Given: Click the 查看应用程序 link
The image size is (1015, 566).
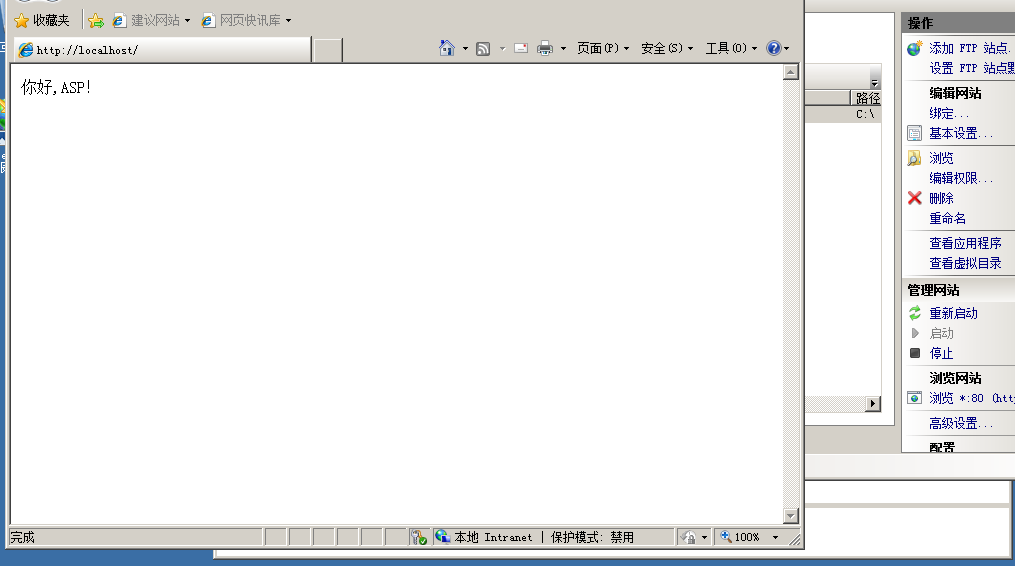Looking at the screenshot, I should pos(965,243).
